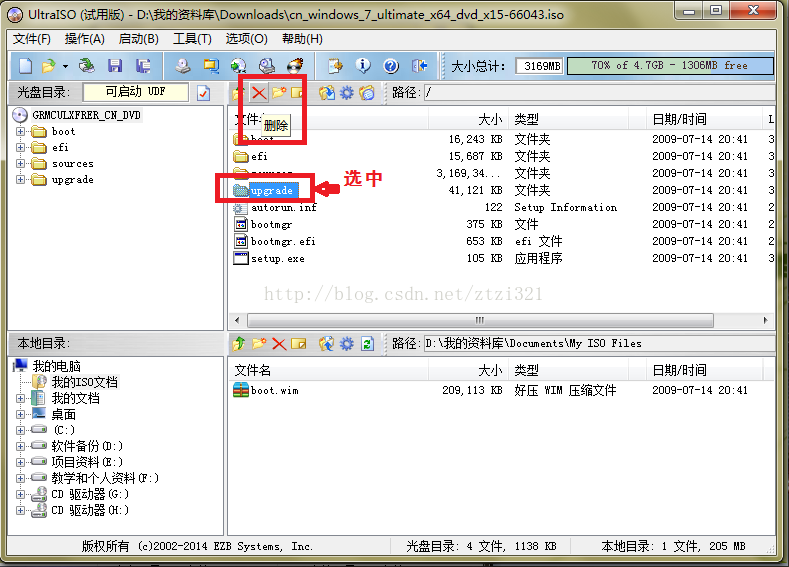Open the reopen dropdown arrow beside the Open icon

coord(65,66)
